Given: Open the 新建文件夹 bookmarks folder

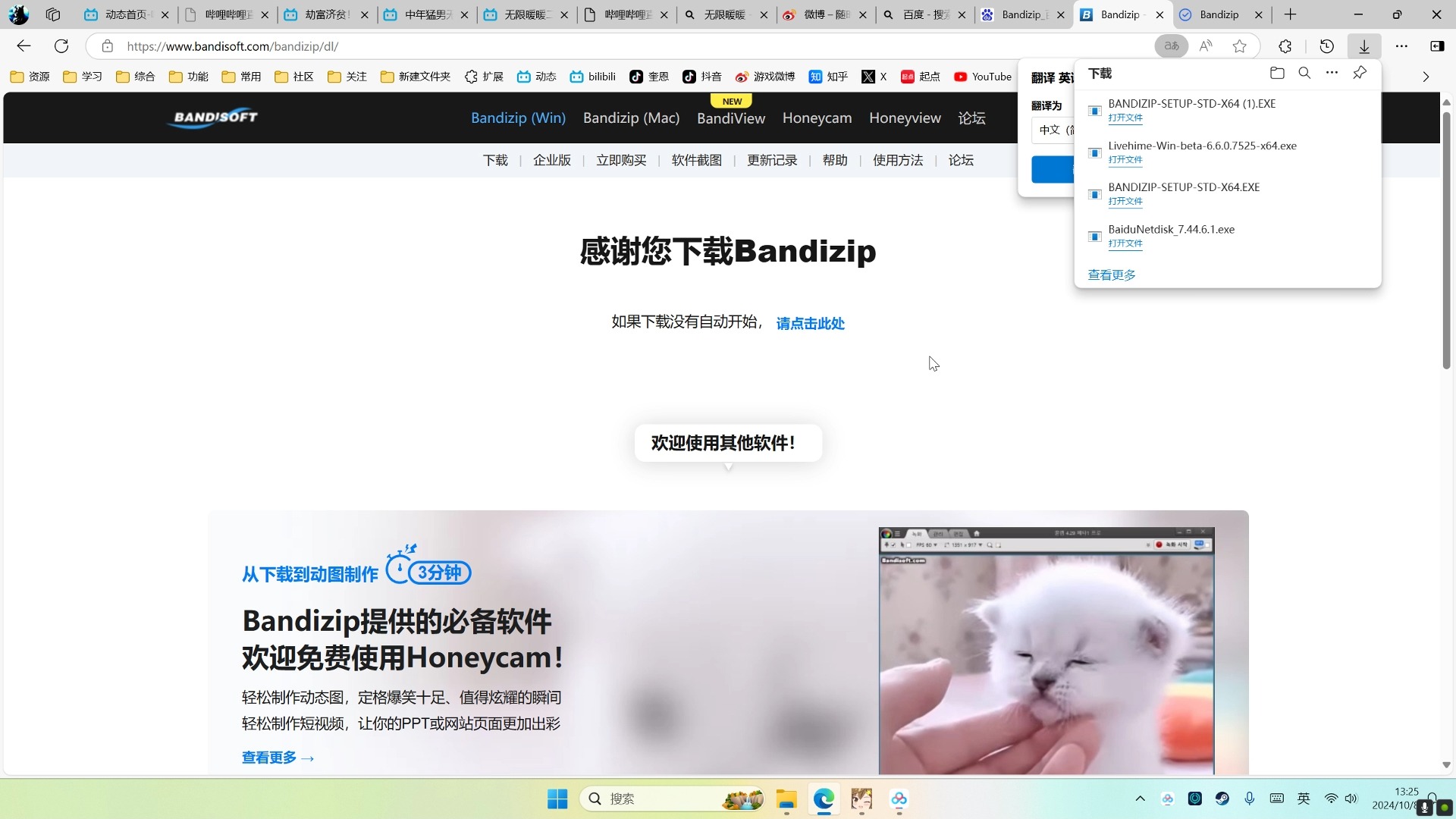Looking at the screenshot, I should [416, 77].
